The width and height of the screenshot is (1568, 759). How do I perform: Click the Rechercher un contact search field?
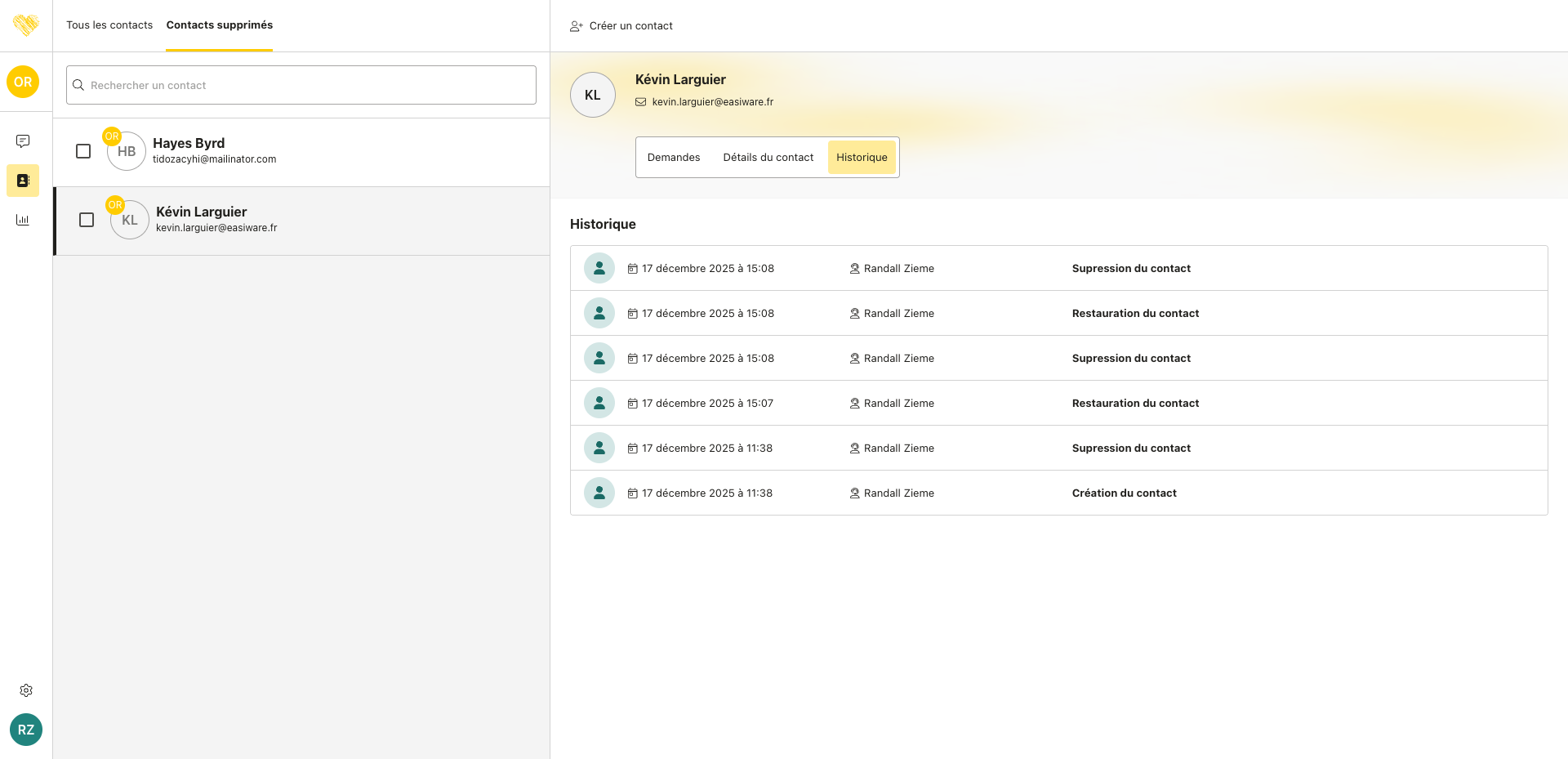coord(302,85)
